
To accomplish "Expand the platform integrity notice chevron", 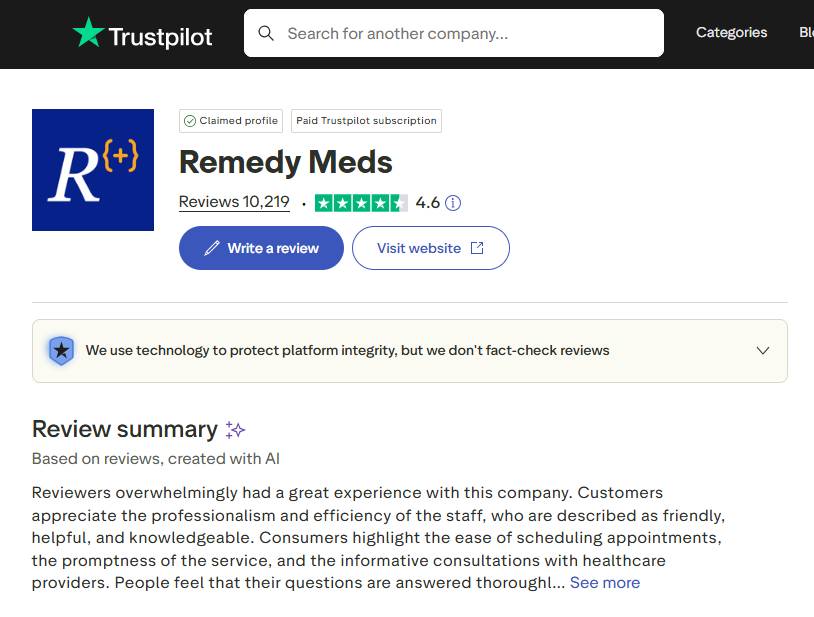I will [763, 351].
